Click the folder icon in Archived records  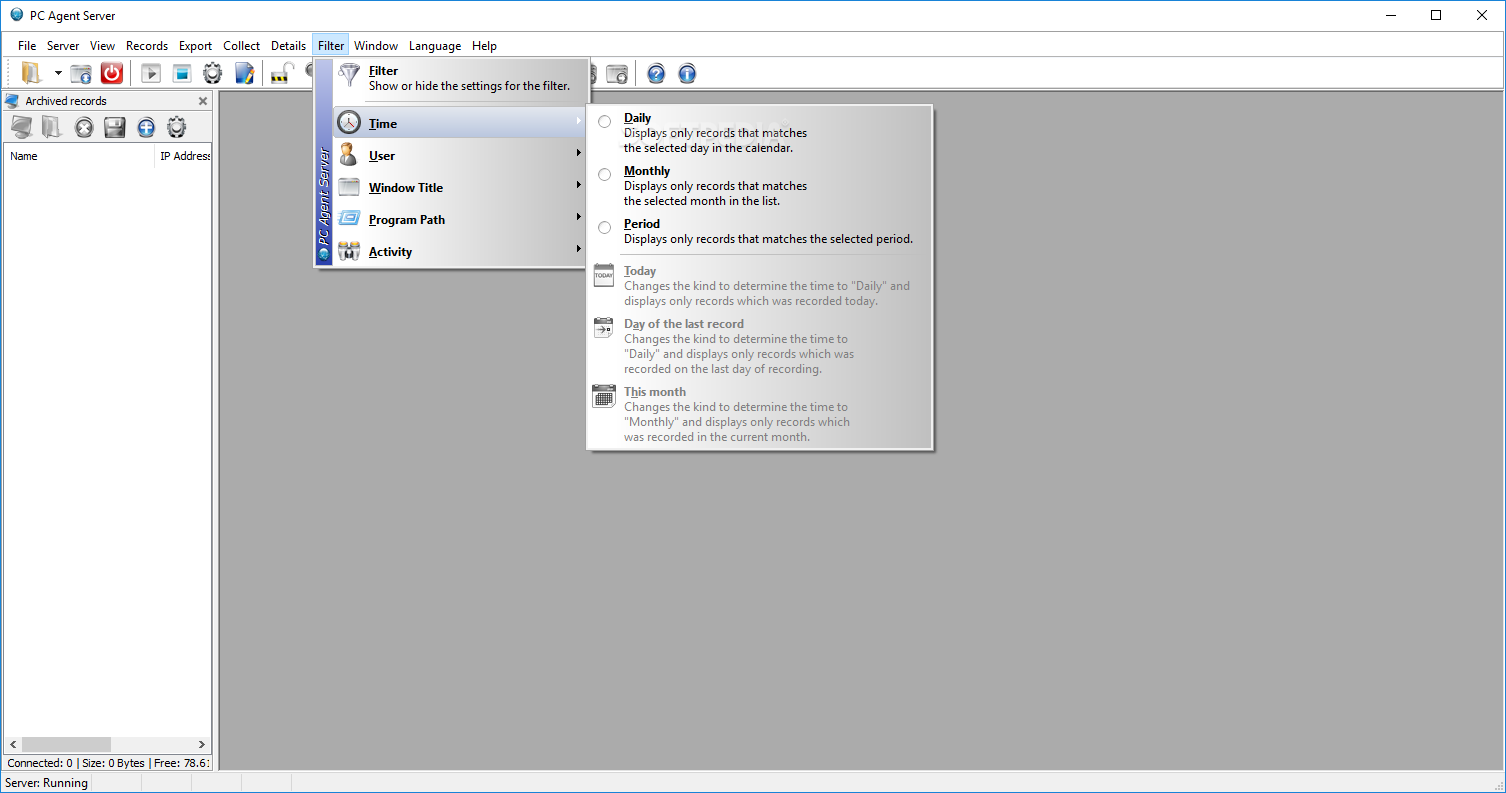pos(52,127)
